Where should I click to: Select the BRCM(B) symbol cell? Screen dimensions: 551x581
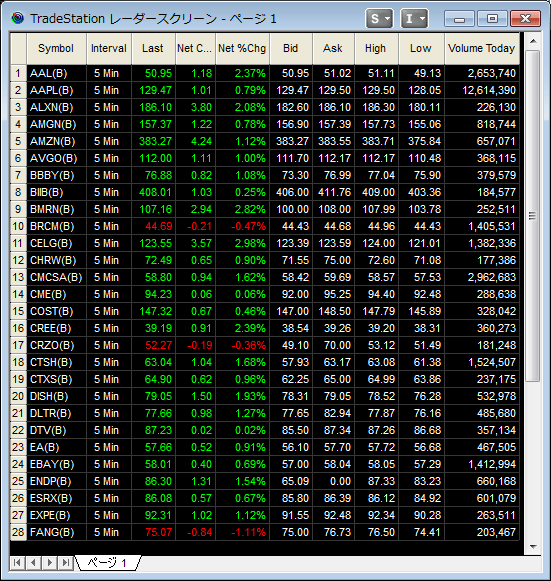pos(56,226)
